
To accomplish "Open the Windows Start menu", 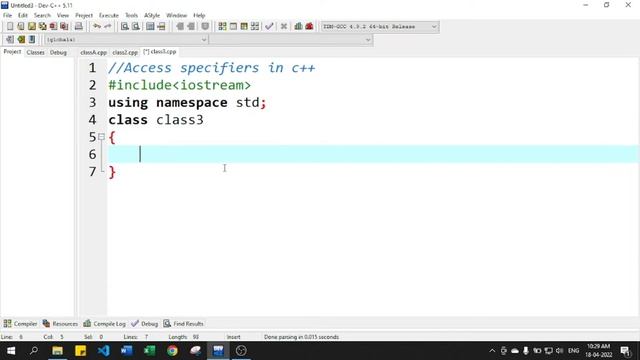I will pyautogui.click(x=11, y=351).
